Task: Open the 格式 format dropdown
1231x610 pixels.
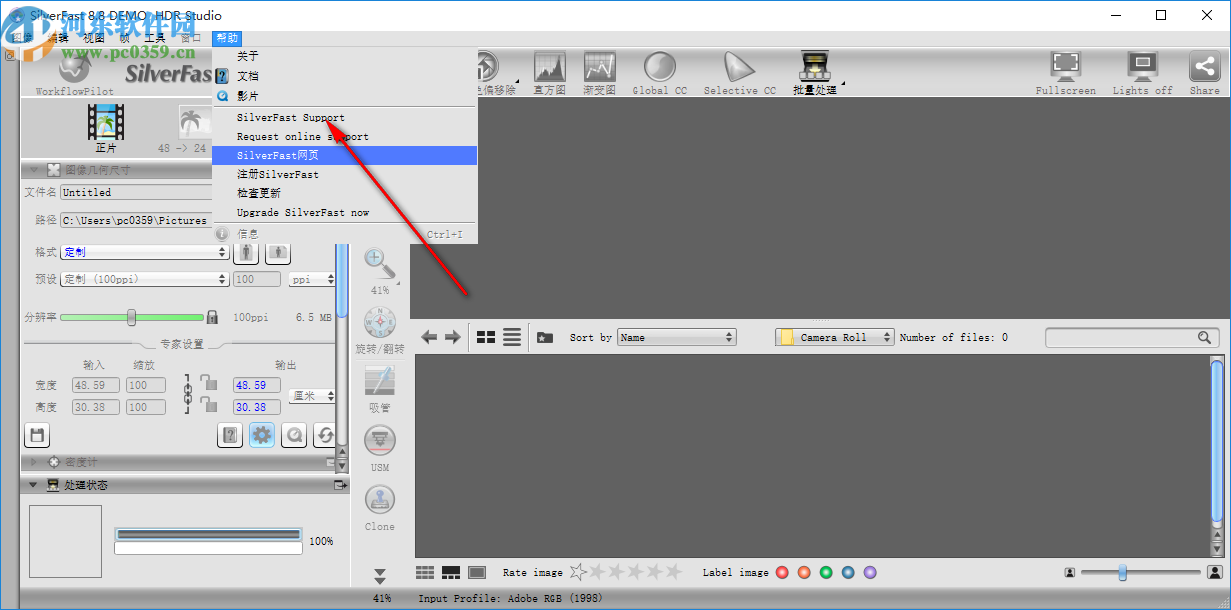Action: pos(145,252)
